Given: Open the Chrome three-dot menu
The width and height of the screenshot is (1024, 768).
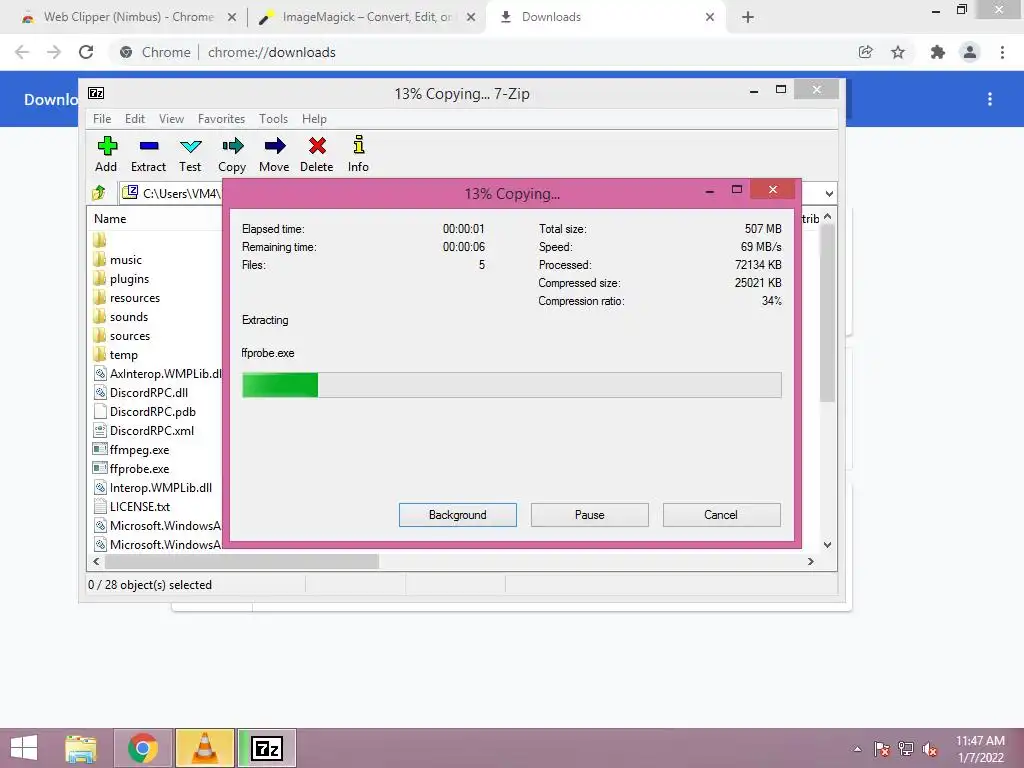Looking at the screenshot, I should [x=1002, y=52].
